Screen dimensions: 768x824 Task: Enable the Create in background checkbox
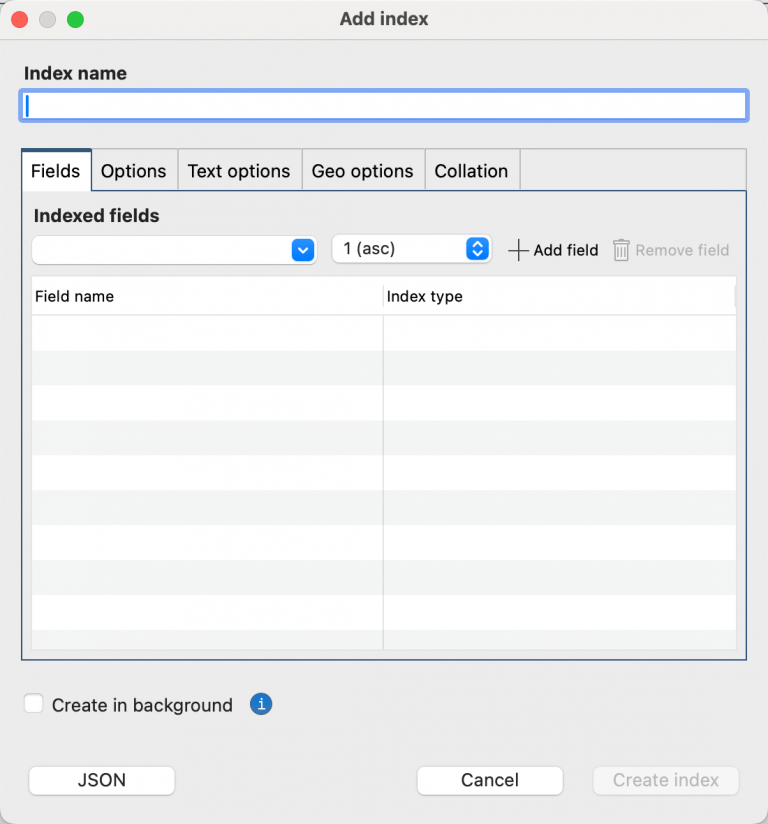tap(33, 703)
